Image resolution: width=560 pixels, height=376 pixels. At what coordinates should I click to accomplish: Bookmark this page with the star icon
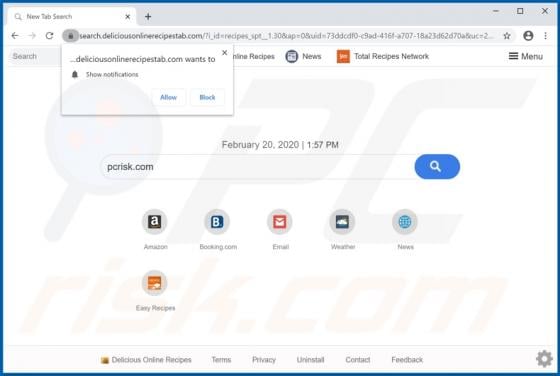pyautogui.click(x=507, y=36)
